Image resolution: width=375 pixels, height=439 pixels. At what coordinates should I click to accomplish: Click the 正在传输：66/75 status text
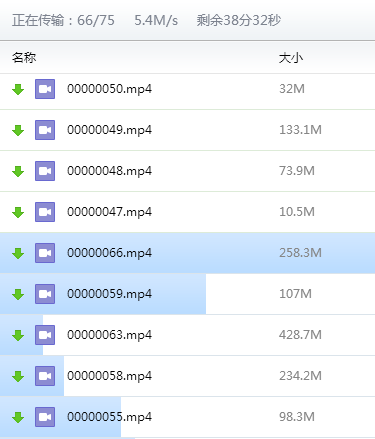(63, 20)
